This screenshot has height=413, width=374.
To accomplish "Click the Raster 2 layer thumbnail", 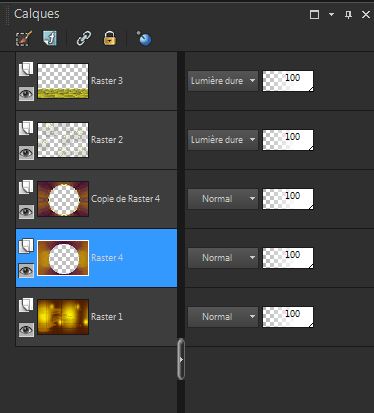I will coord(63,140).
